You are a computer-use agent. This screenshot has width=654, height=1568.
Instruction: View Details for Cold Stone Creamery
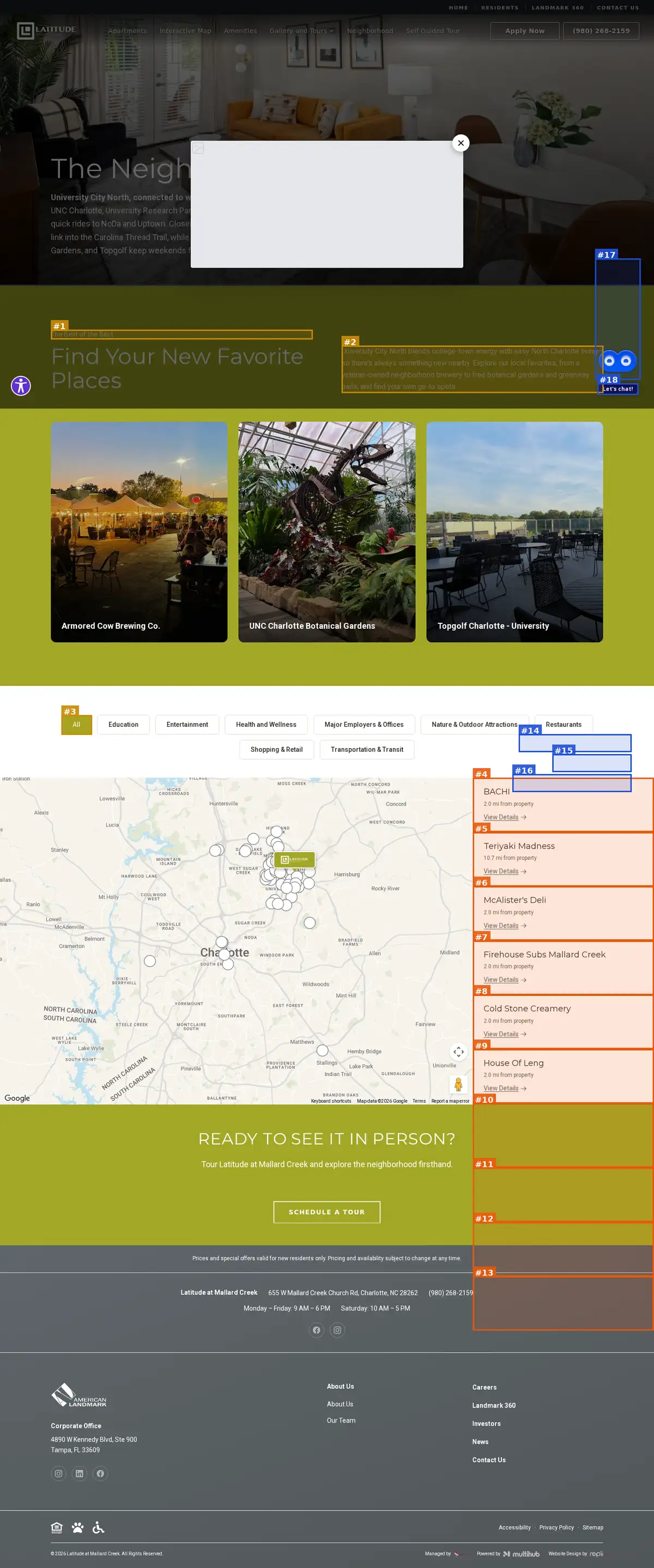[505, 1034]
